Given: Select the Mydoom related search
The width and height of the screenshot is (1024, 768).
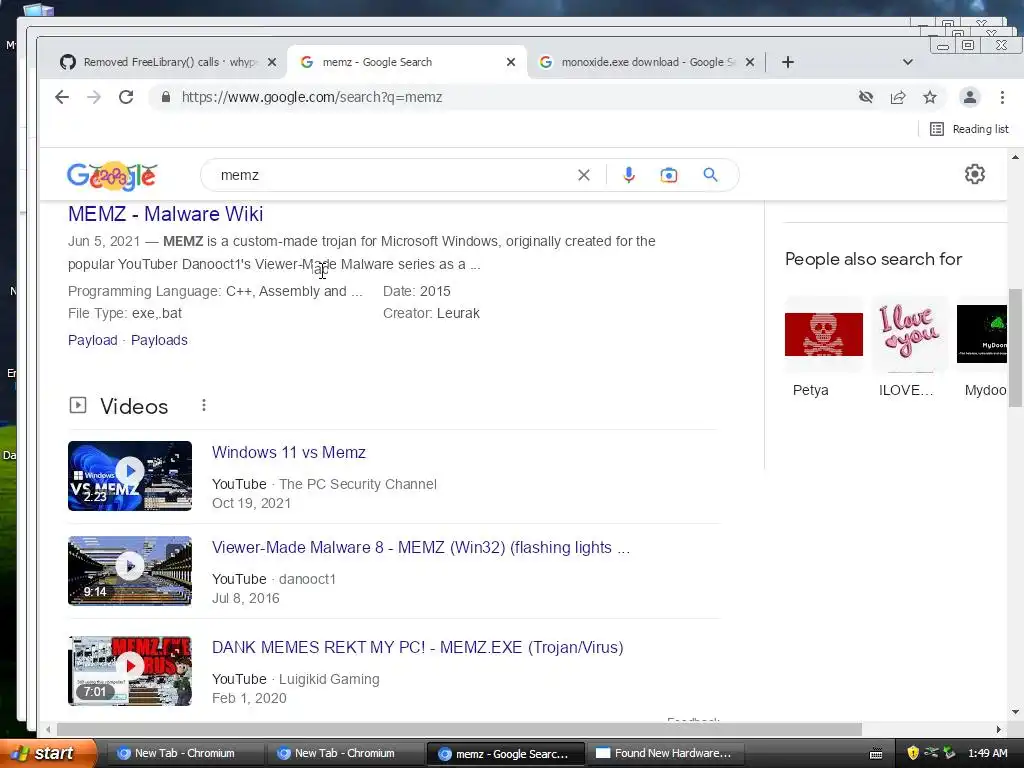Looking at the screenshot, I should pos(982,348).
